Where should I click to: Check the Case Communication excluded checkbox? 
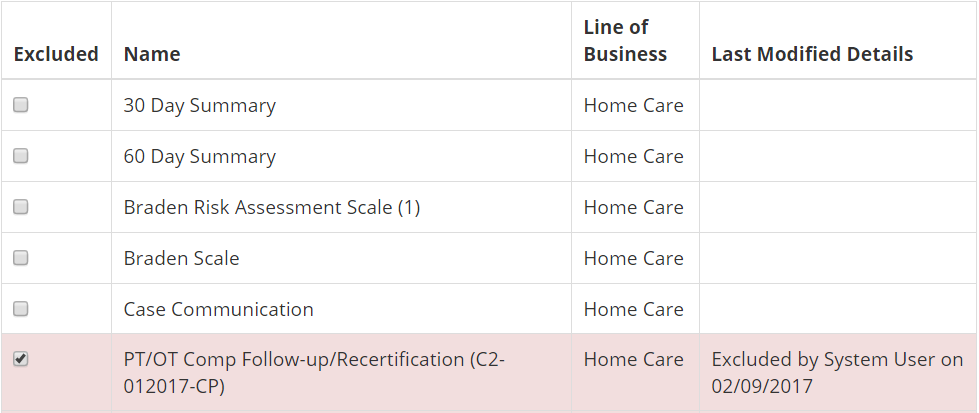click(x=21, y=309)
